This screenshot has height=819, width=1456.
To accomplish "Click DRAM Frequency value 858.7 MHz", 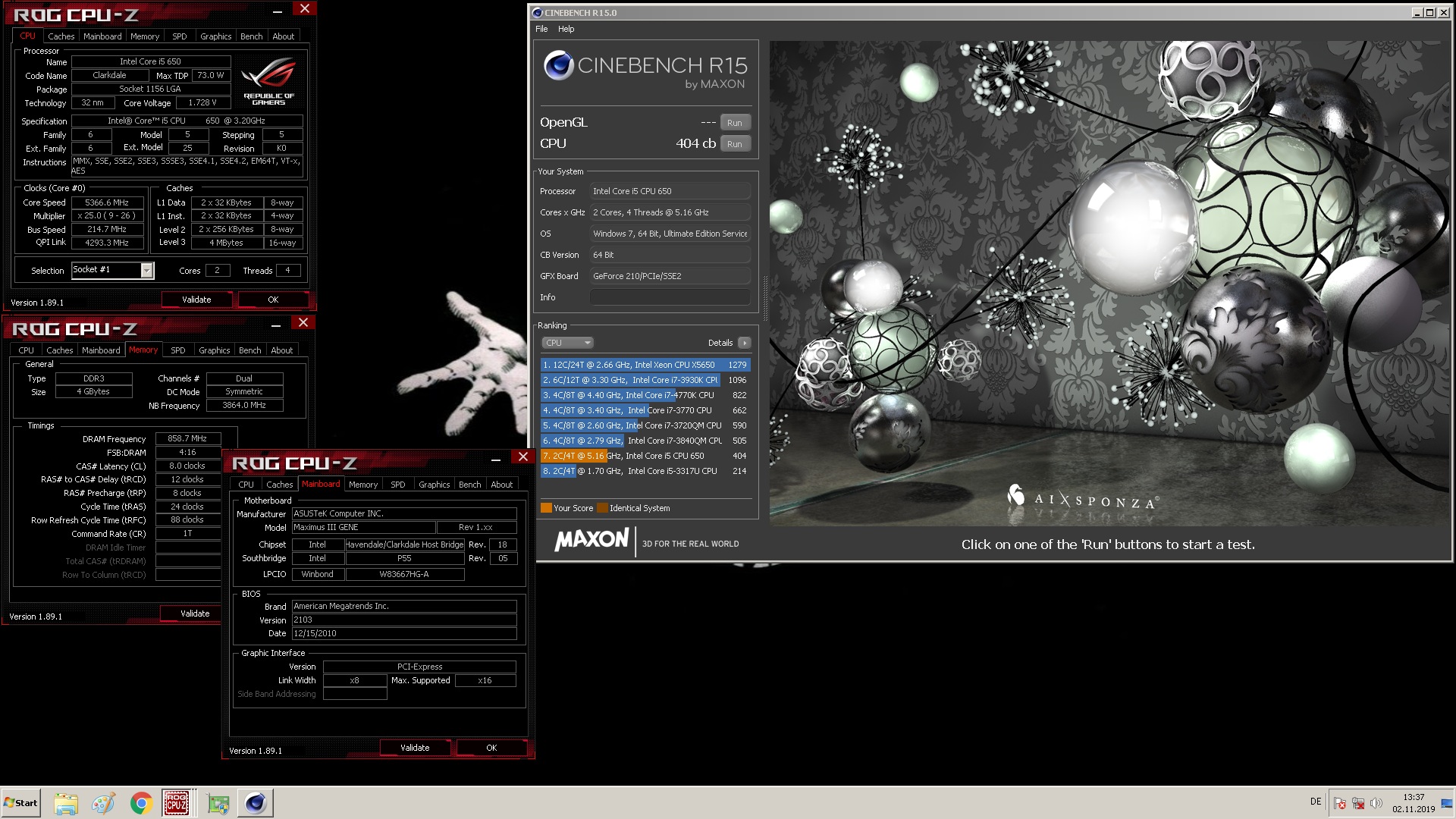I will pyautogui.click(x=187, y=439).
